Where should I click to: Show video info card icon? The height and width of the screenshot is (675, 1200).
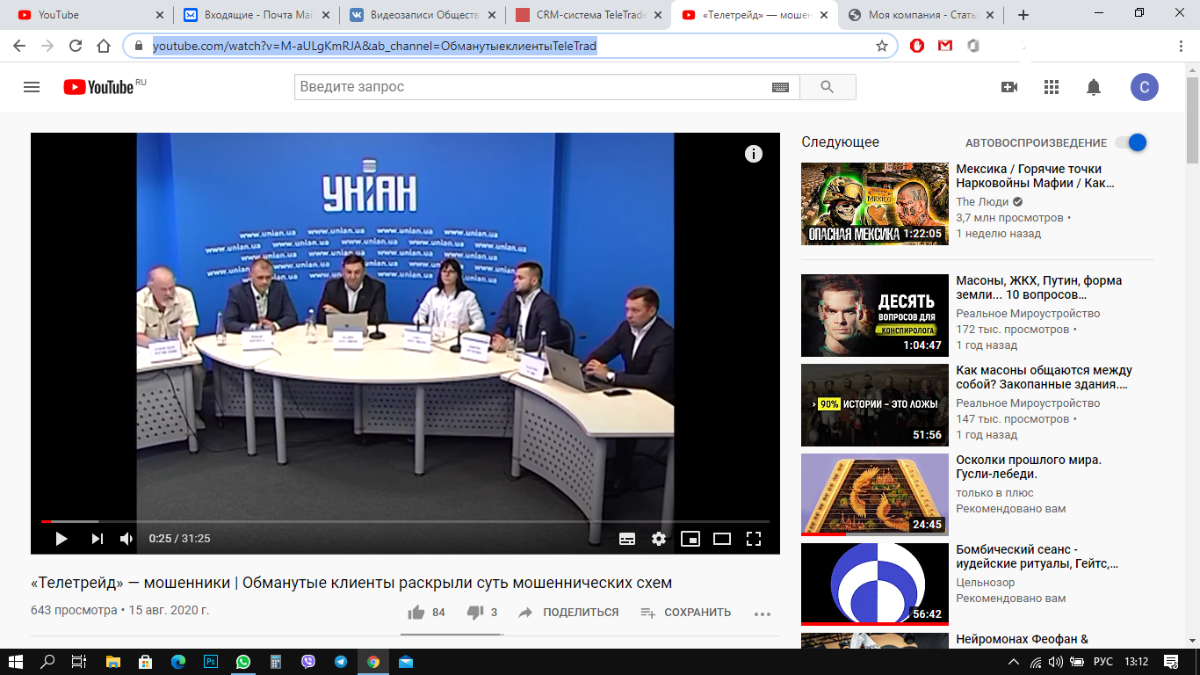[x=754, y=153]
